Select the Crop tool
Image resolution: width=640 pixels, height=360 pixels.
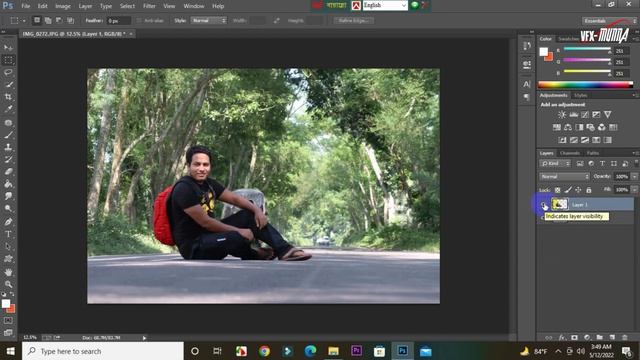[x=8, y=97]
